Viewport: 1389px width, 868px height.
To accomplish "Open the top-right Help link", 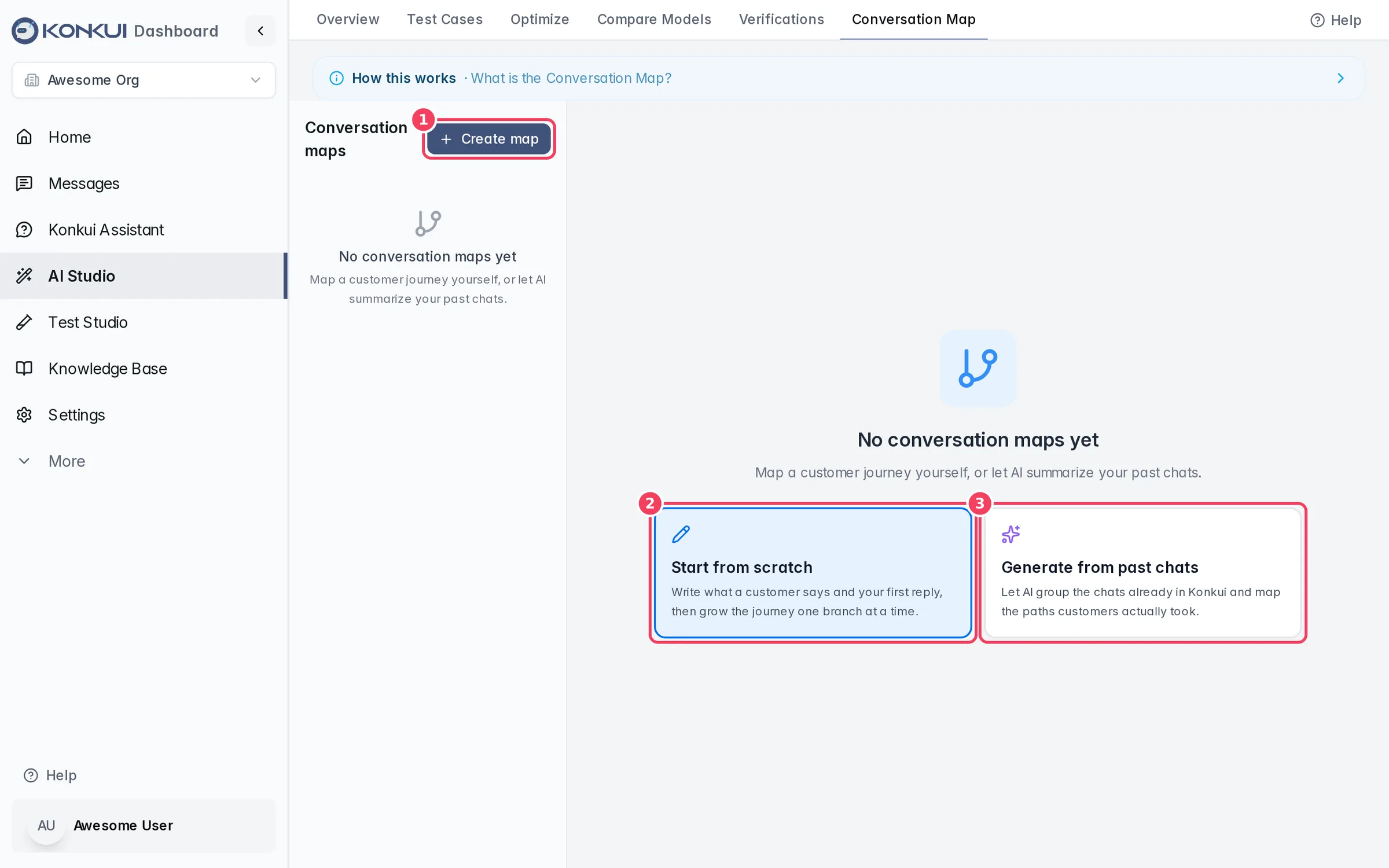I will 1336,20.
